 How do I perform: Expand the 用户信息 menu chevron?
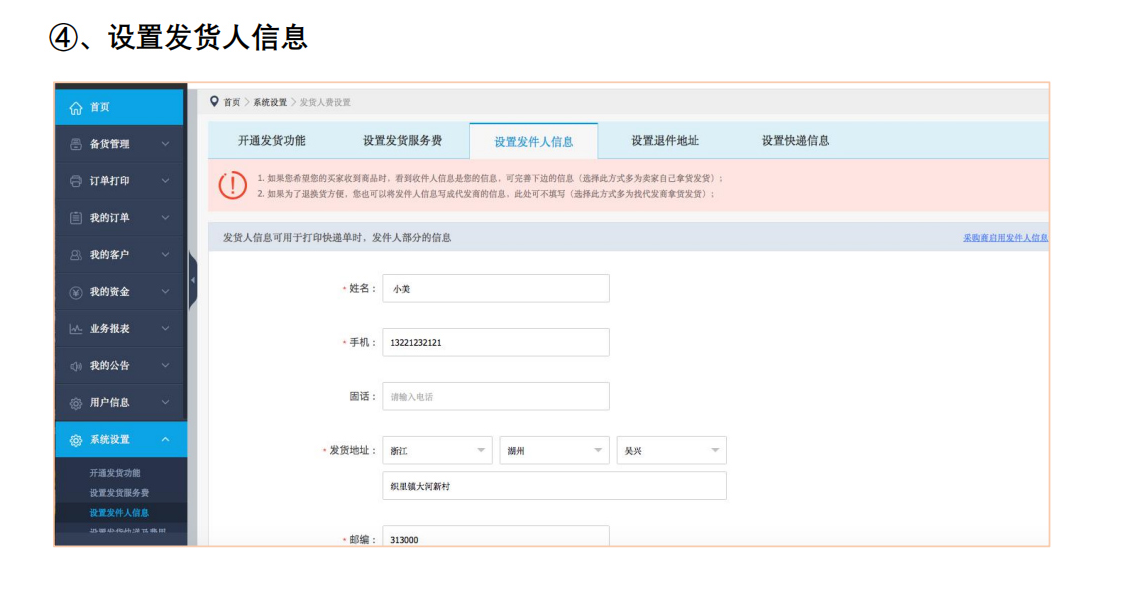click(x=165, y=402)
